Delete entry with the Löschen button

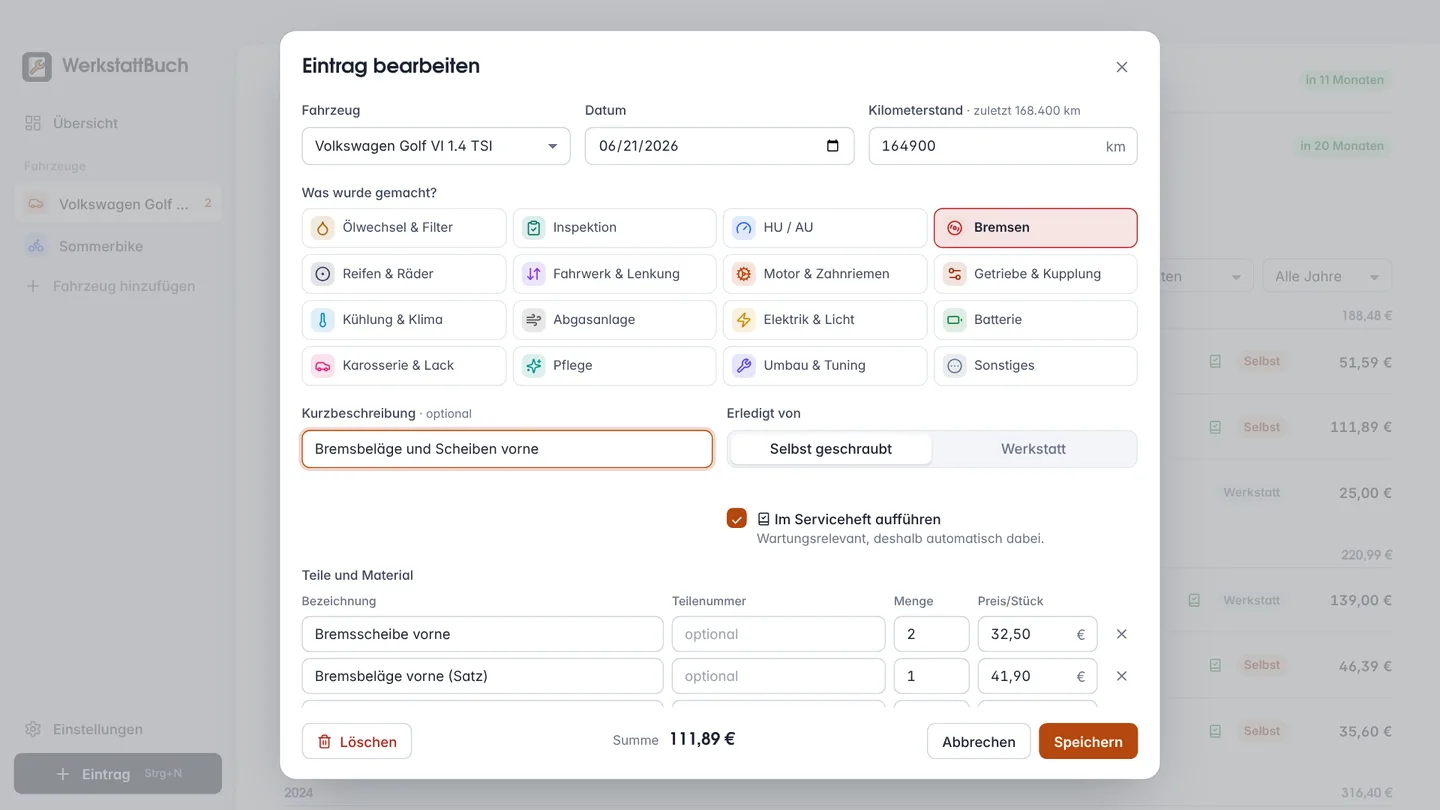point(357,741)
